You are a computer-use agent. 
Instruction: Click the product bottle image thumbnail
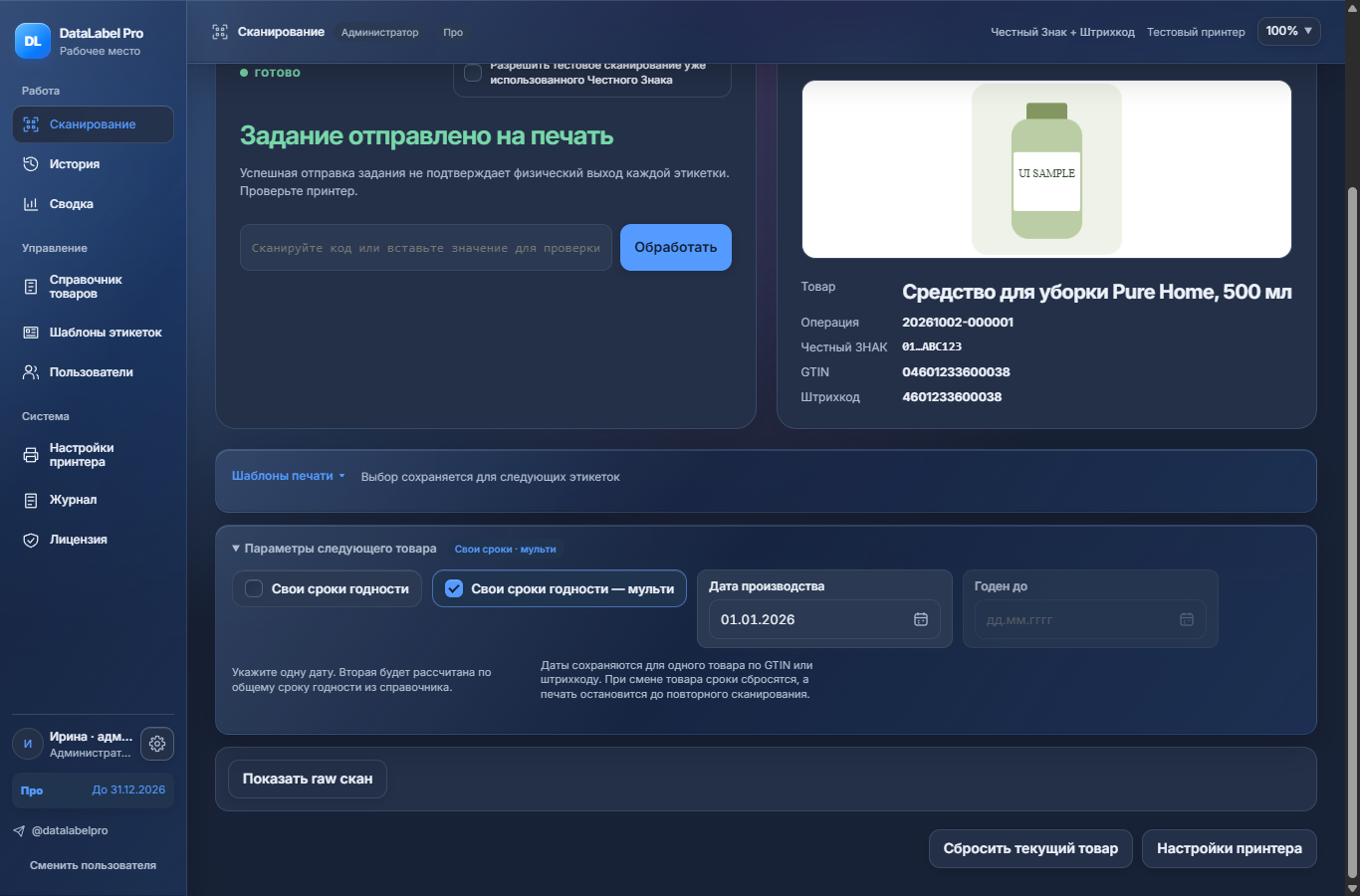[x=1046, y=169]
